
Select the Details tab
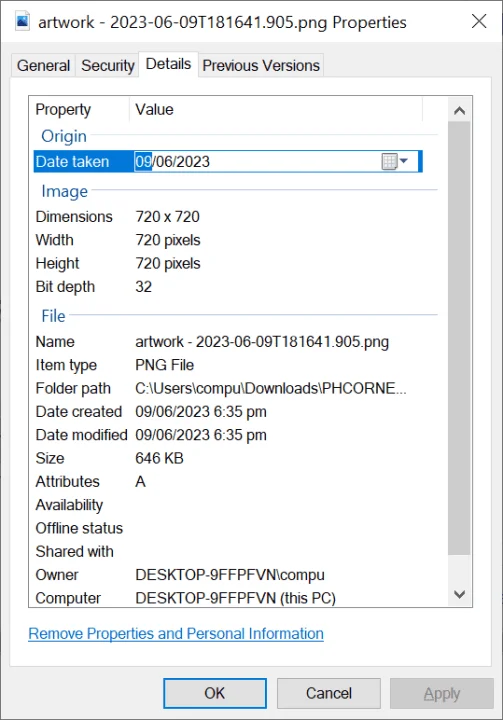[168, 64]
